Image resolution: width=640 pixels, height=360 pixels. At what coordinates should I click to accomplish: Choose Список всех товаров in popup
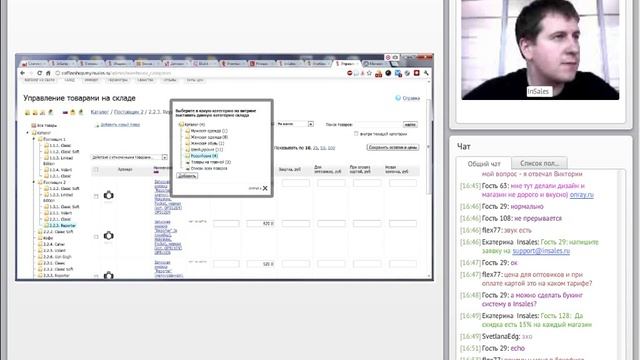pos(209,168)
